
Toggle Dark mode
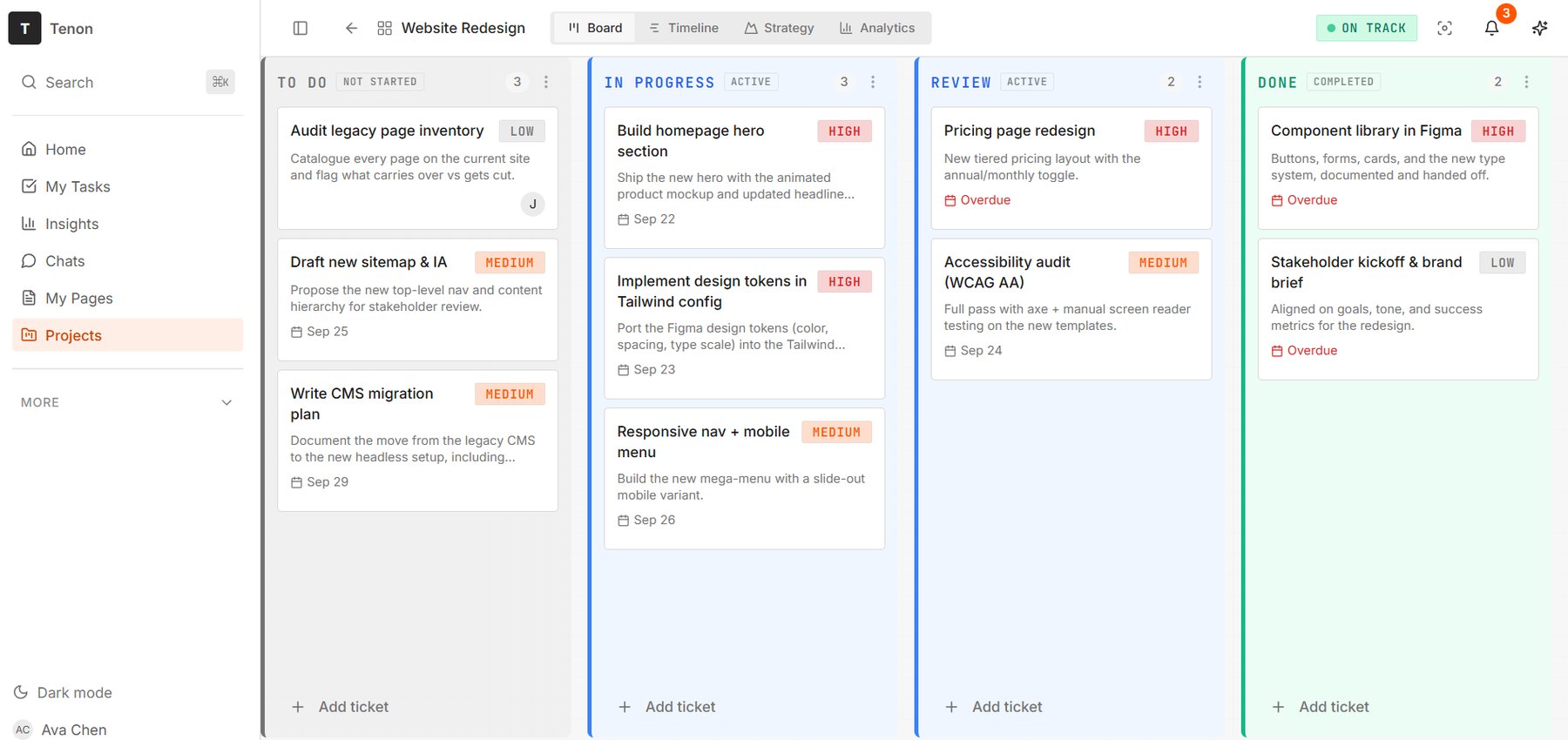[64, 692]
